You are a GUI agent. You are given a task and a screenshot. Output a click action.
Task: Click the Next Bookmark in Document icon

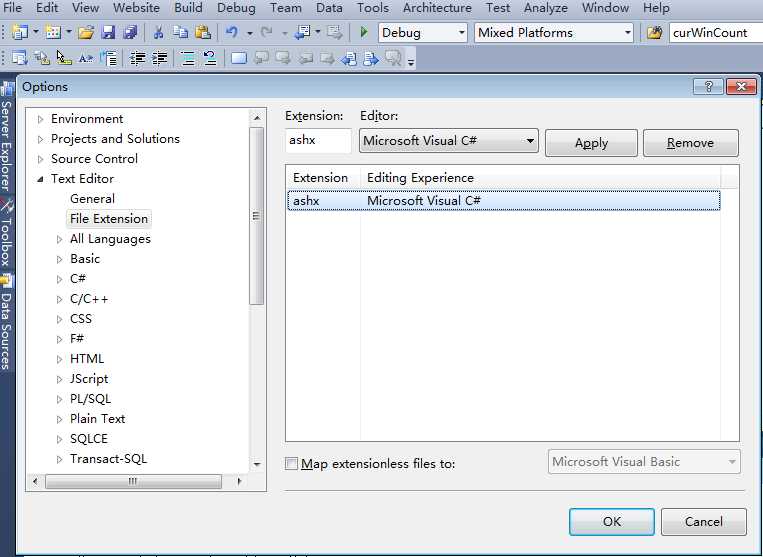(x=371, y=59)
